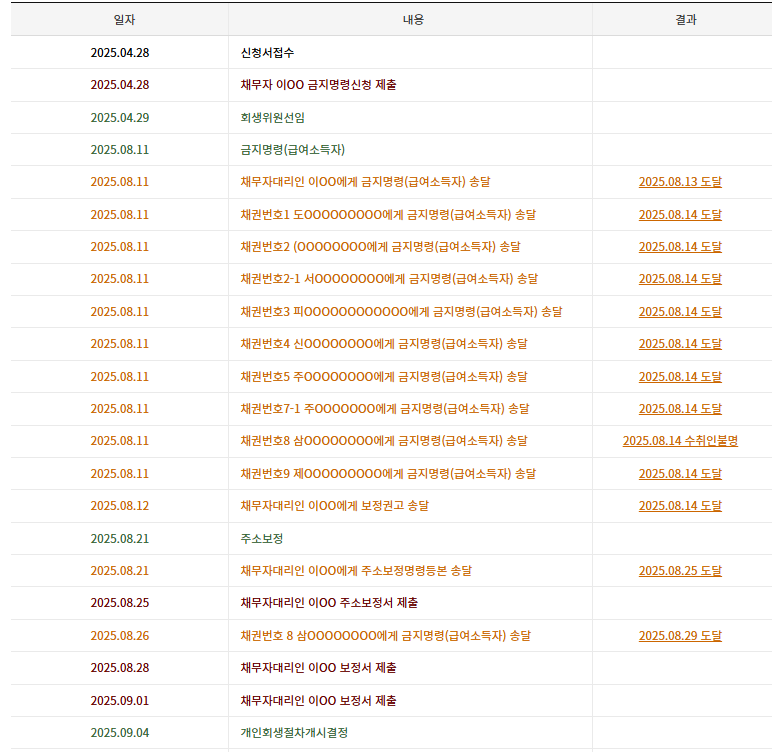Select 보정서 제출 entry dated 2025.08.28
Viewport: 772px width, 752px height.
pos(319,668)
